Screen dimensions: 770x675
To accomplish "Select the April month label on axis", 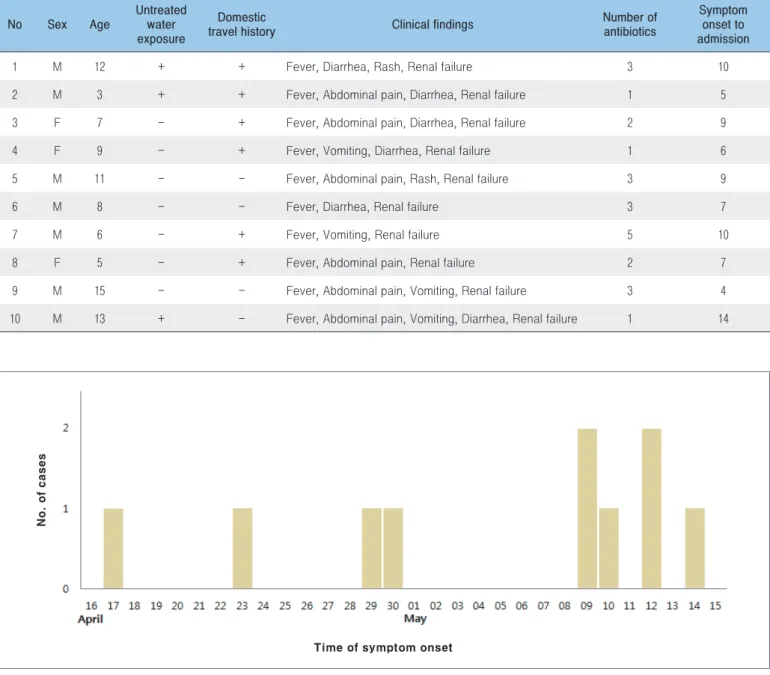I will [x=90, y=619].
